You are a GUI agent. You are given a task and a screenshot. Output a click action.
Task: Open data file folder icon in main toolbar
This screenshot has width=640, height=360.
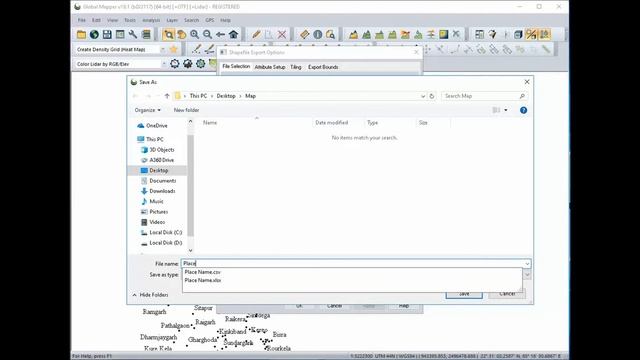[81, 35]
